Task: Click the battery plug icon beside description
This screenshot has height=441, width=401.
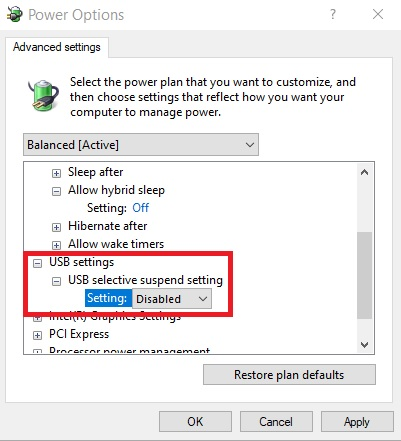Action: [x=43, y=95]
